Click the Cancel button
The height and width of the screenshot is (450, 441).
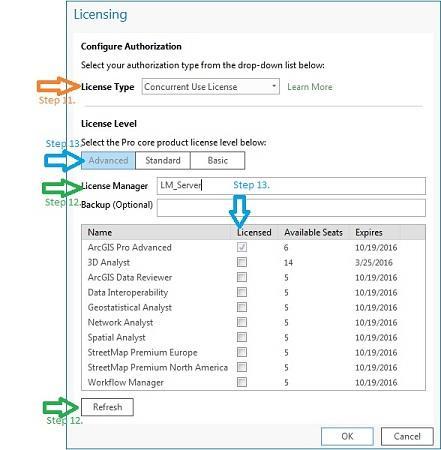(x=407, y=436)
